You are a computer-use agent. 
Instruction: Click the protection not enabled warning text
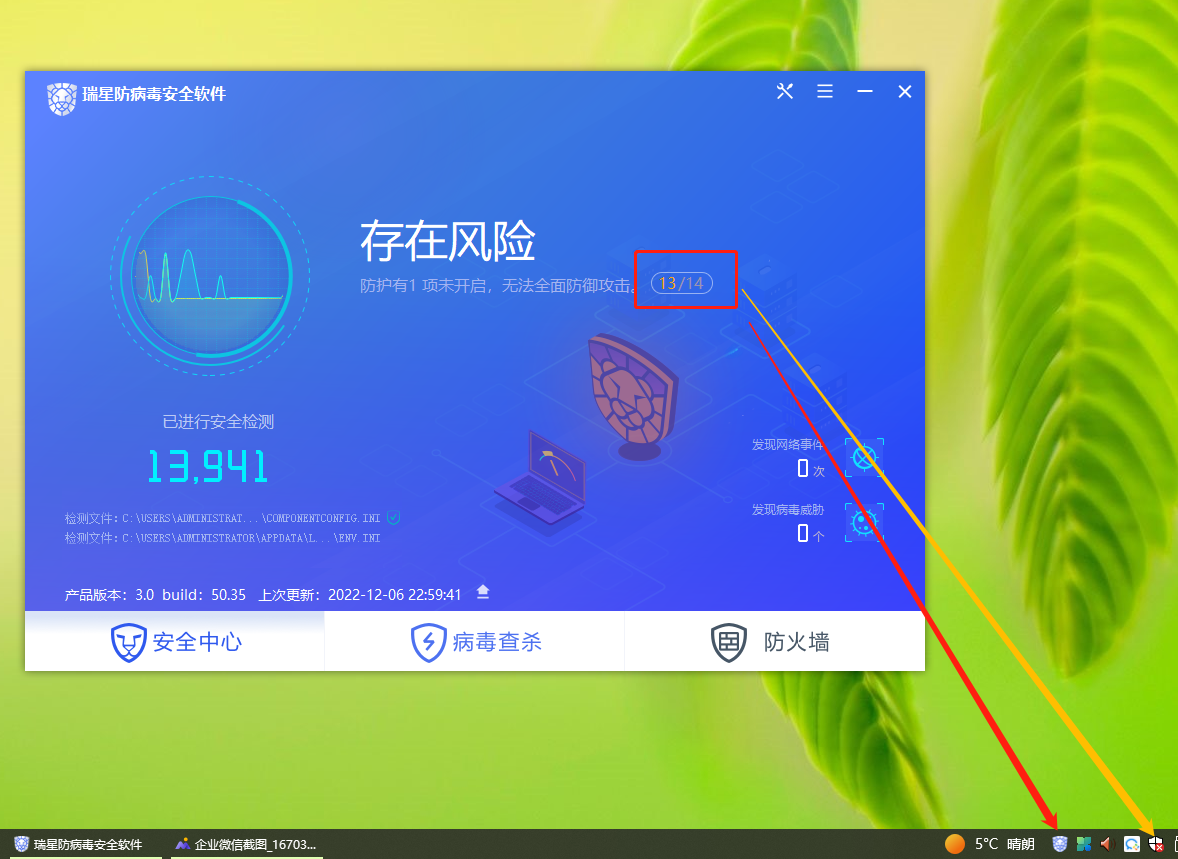coord(498,286)
